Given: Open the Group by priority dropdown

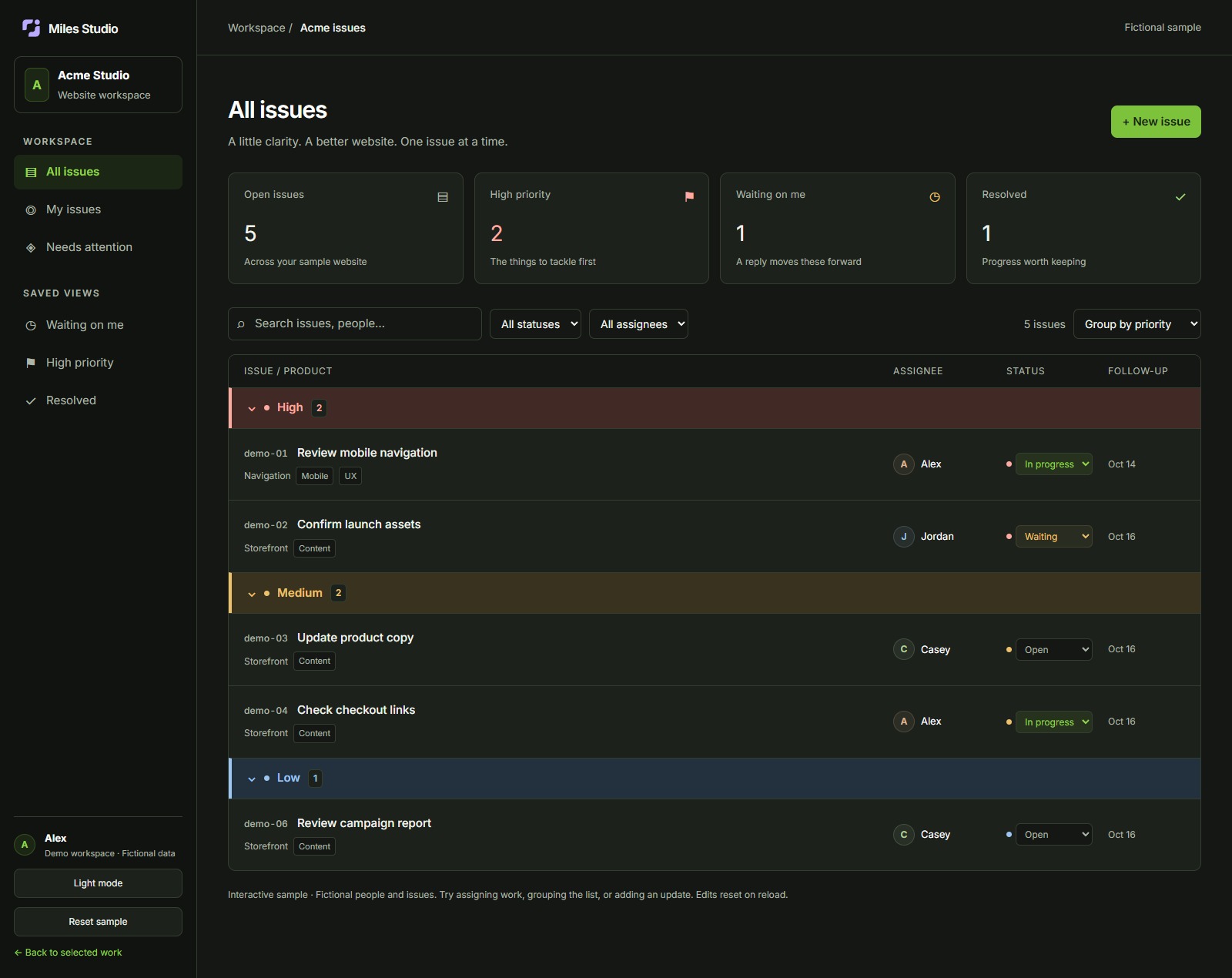Looking at the screenshot, I should (1137, 324).
